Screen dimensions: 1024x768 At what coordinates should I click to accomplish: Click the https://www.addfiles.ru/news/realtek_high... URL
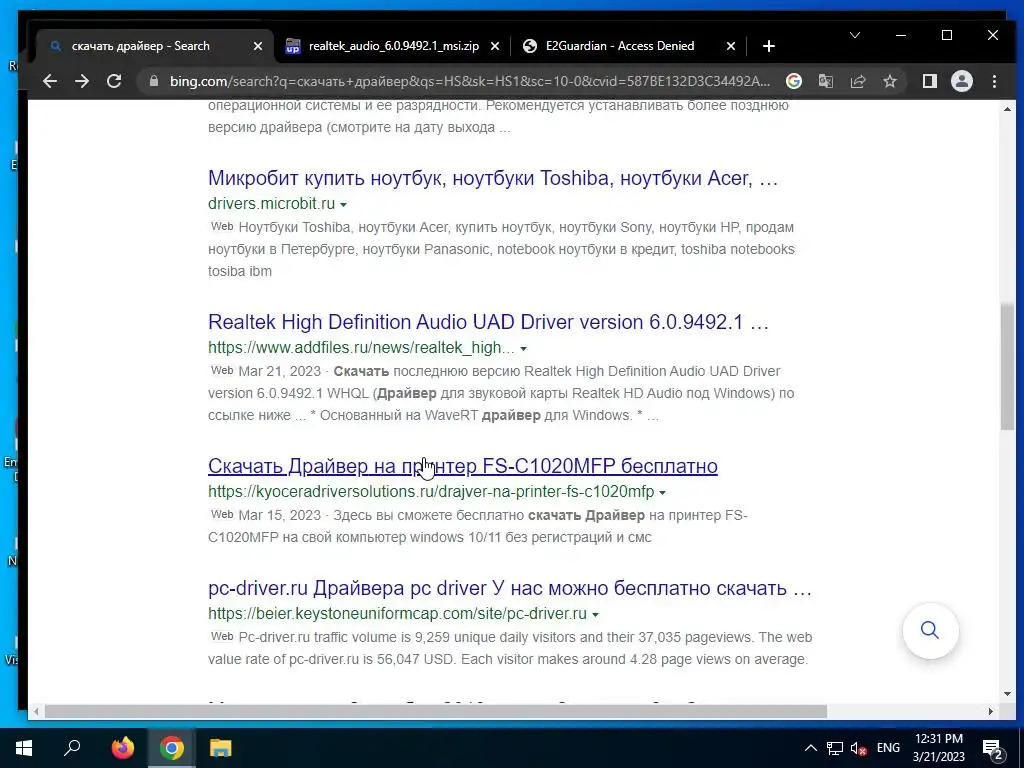tap(361, 347)
